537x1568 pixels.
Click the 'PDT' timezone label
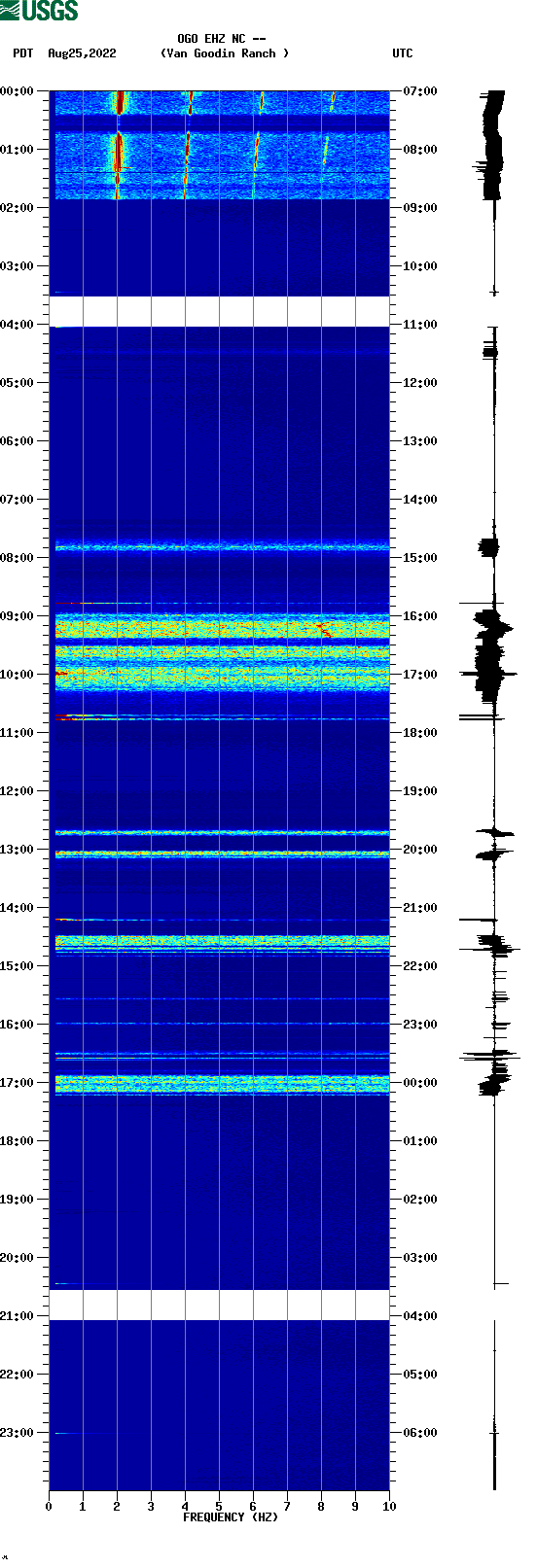[x=23, y=53]
